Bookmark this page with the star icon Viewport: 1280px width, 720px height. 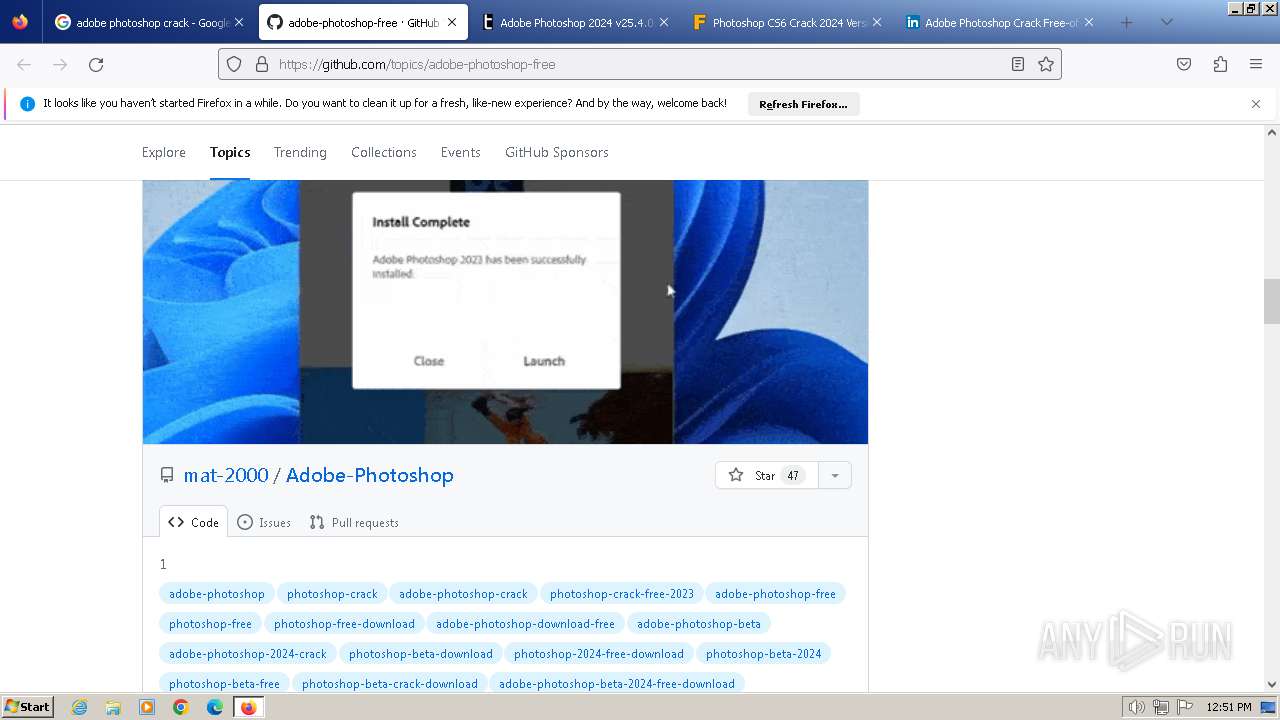(x=1046, y=64)
